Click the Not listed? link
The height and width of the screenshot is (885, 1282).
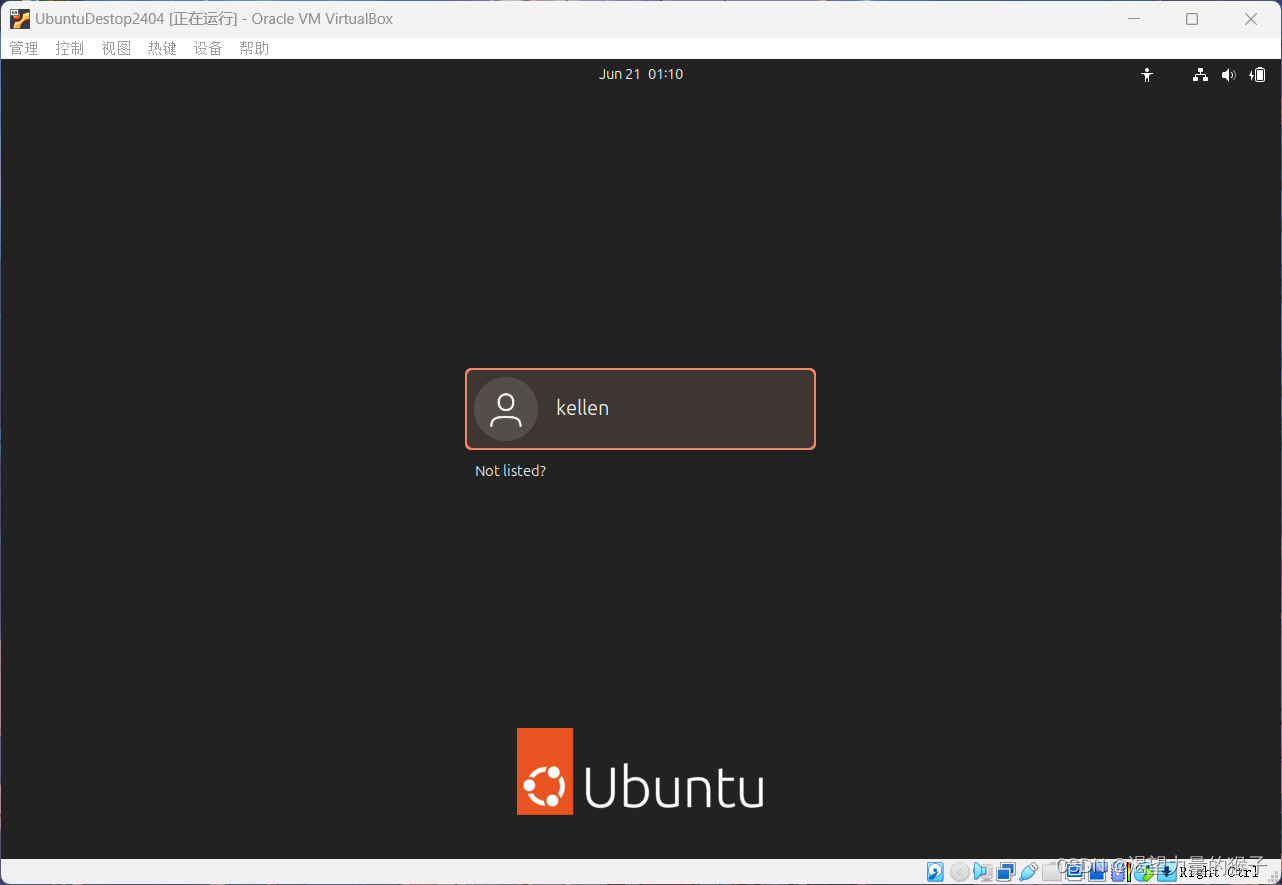tap(510, 471)
